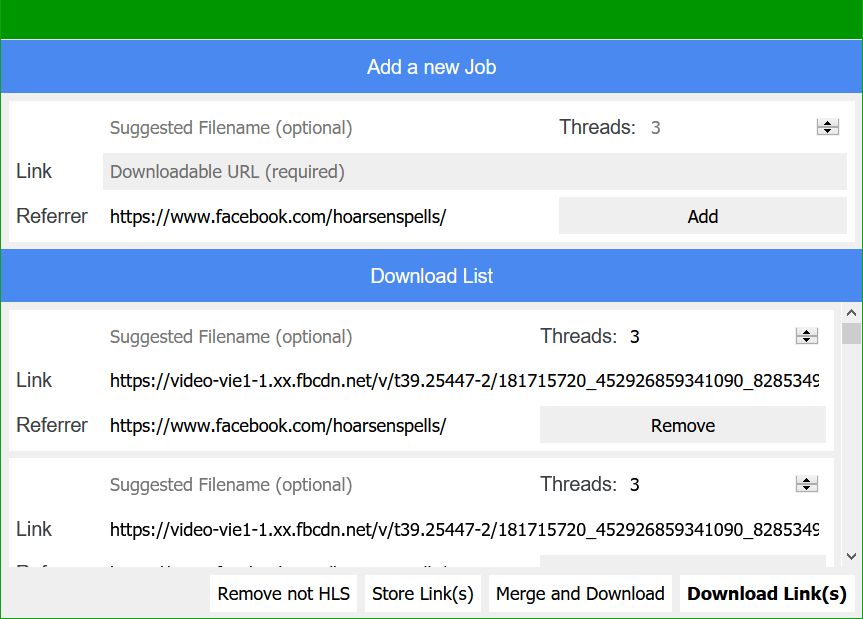Image resolution: width=863 pixels, height=619 pixels.
Task: Click the second download item's Link URL
Action: pos(464,529)
